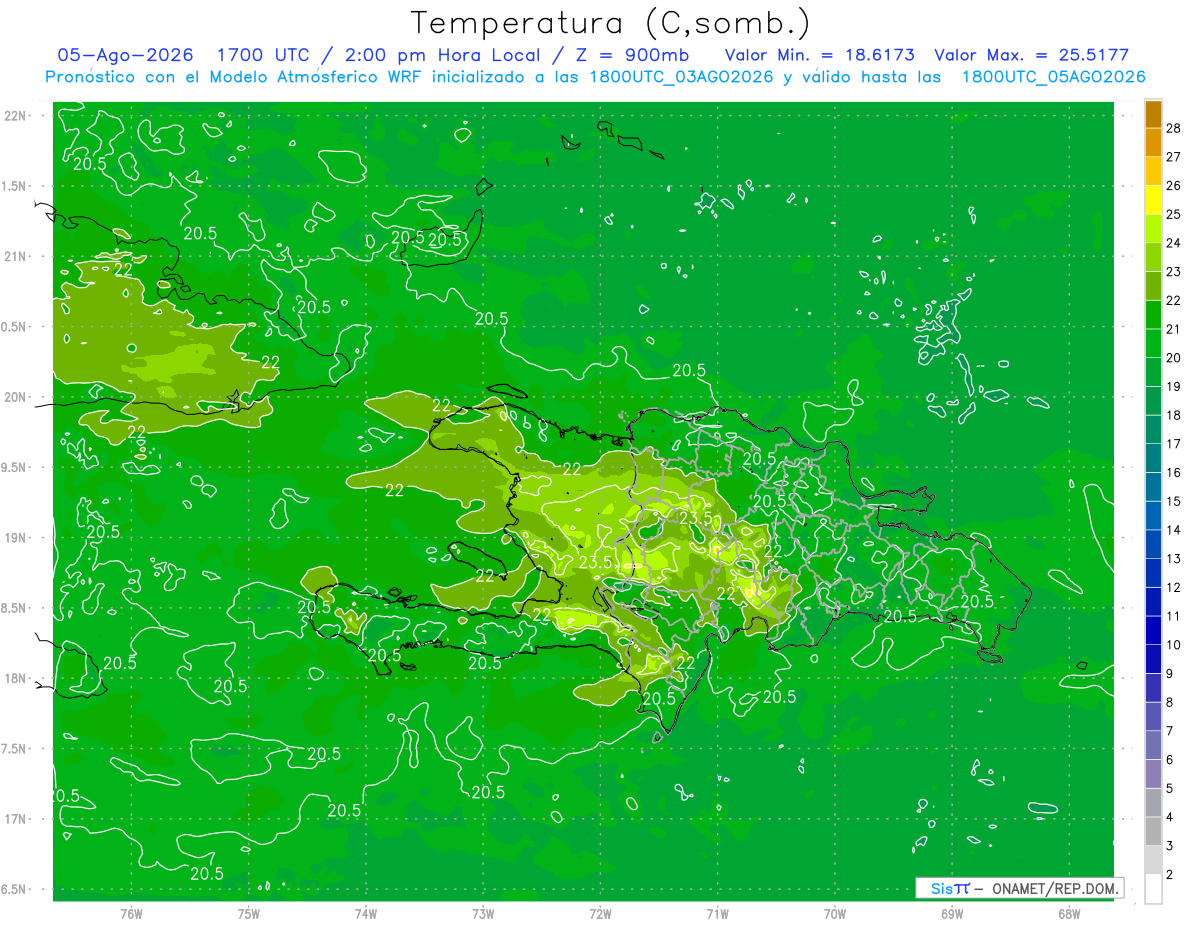Viewport: 1200px width, 927px height.
Task: Pick the legend color between 20 and 21
Action: tap(1153, 344)
